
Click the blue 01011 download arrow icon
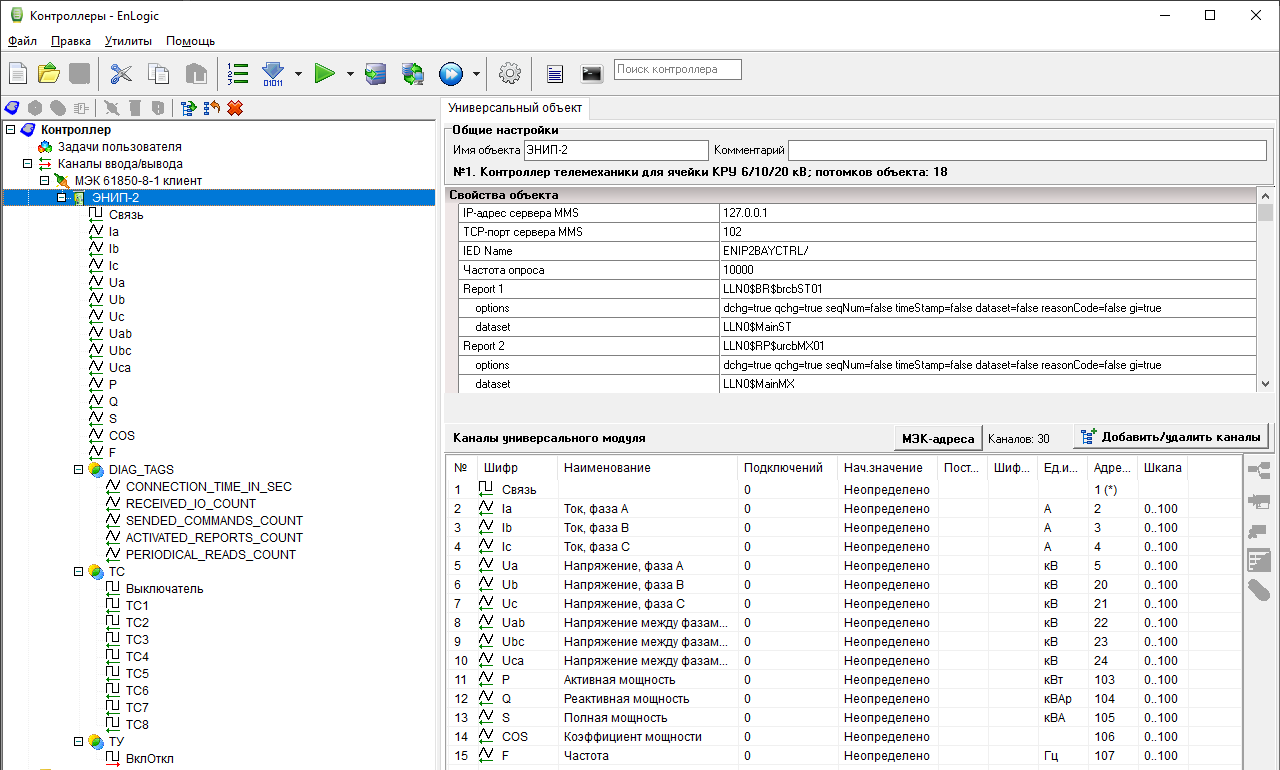click(x=273, y=73)
